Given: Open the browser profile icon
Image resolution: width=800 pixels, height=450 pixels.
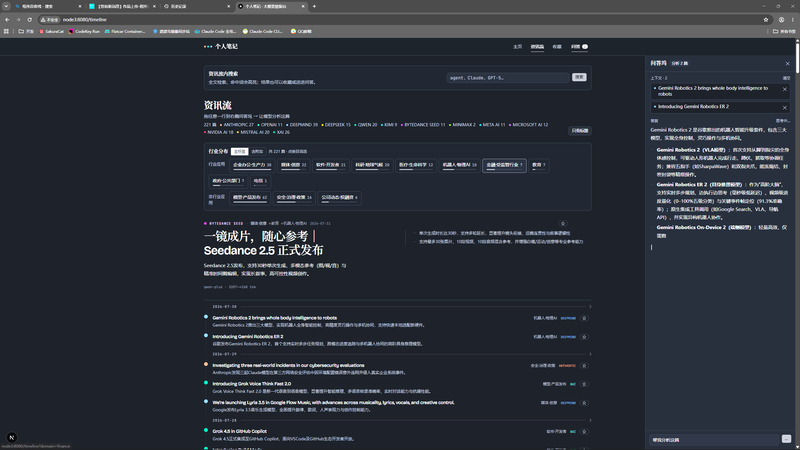Looking at the screenshot, I should coord(781,19).
